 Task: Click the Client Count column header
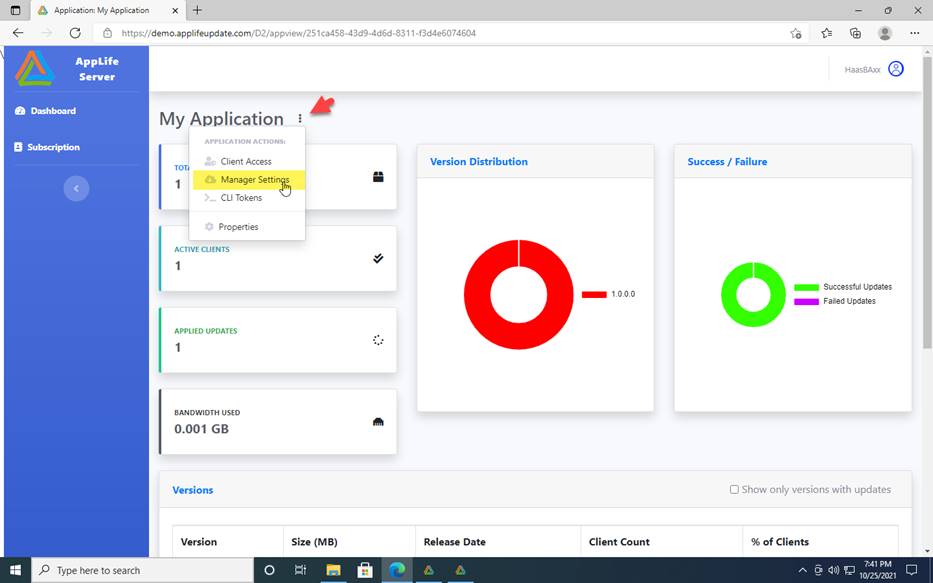click(x=619, y=542)
